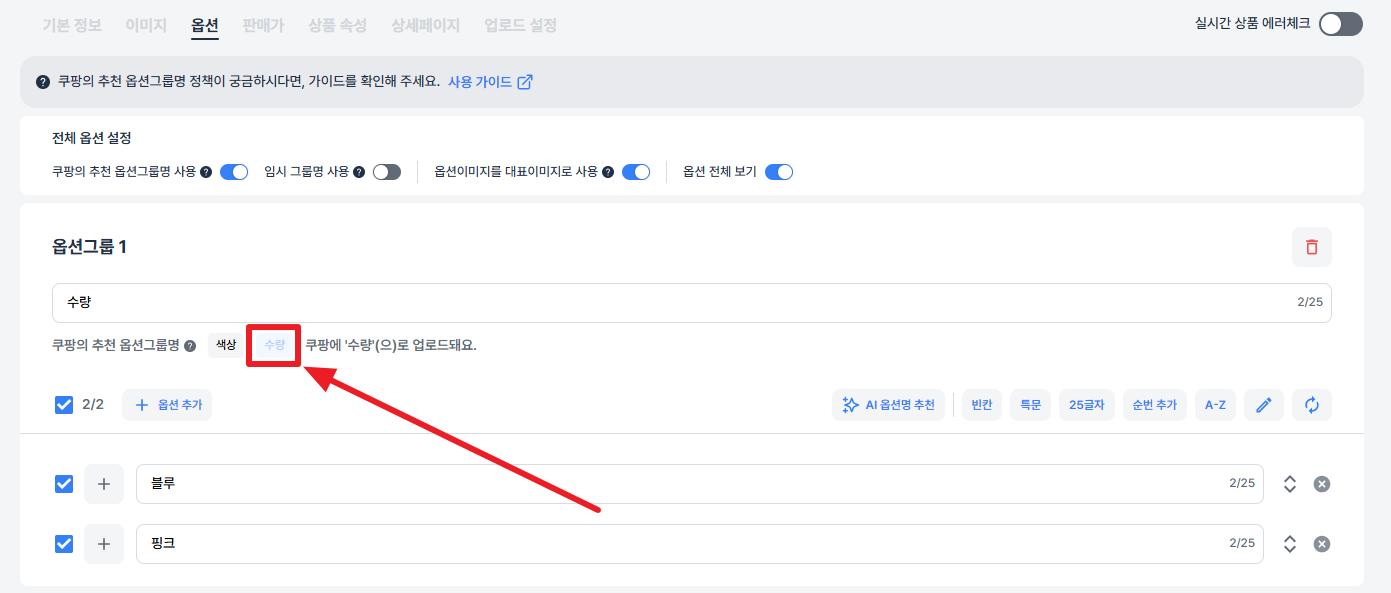
Task: Uncheck the 핑크 option checkbox
Action: pyautogui.click(x=64, y=544)
